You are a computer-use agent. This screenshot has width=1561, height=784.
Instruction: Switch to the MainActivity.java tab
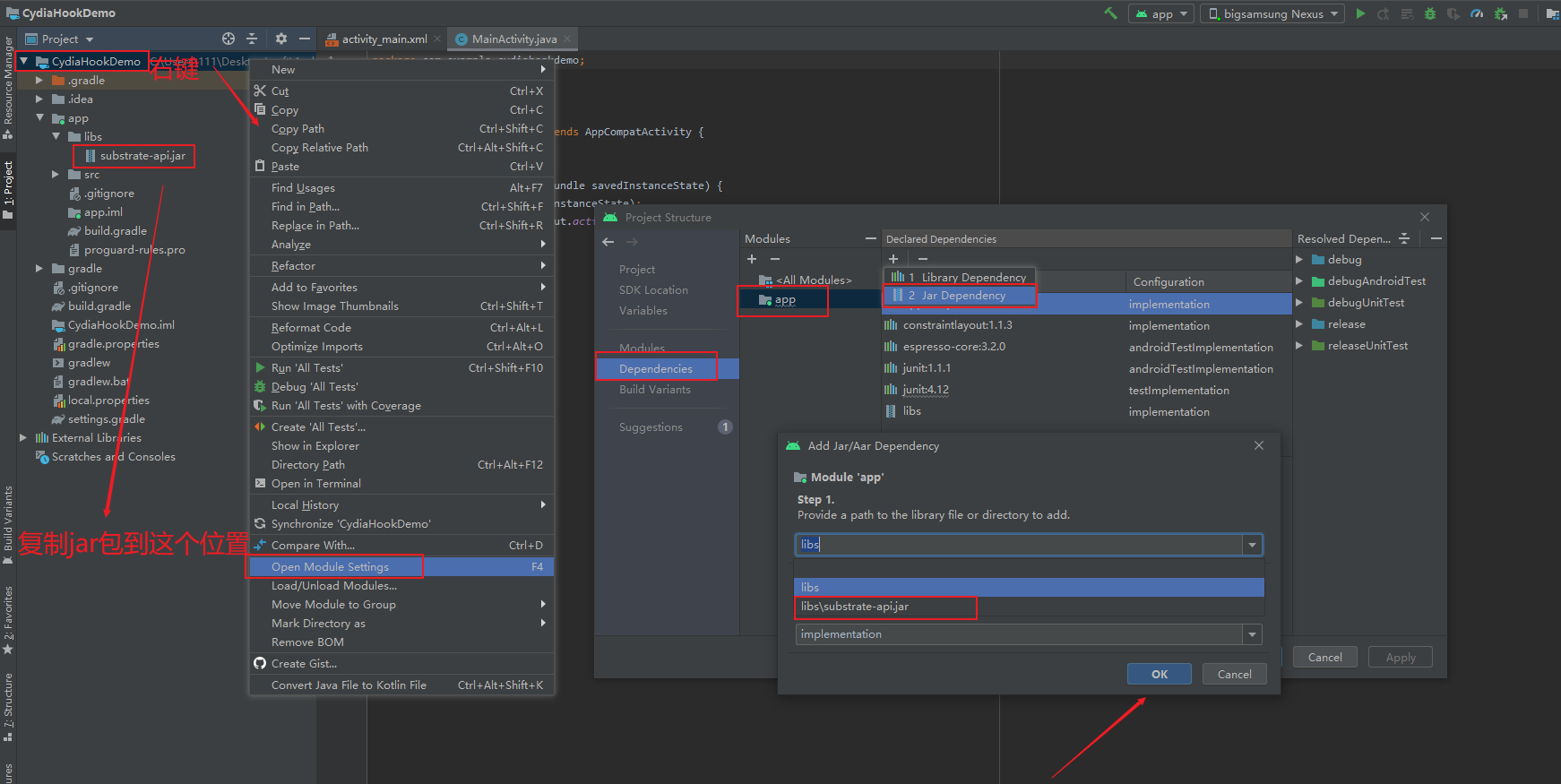pyautogui.click(x=513, y=39)
